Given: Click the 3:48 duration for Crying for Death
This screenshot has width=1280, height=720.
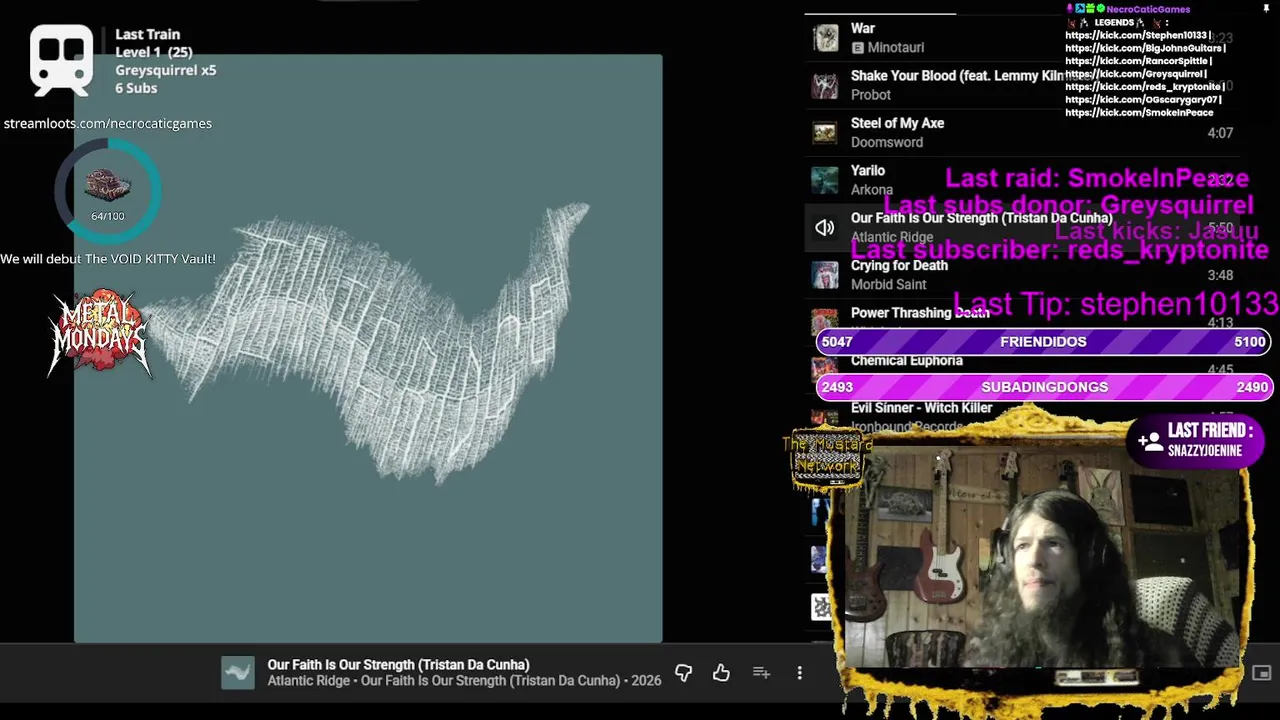Looking at the screenshot, I should [x=1220, y=275].
